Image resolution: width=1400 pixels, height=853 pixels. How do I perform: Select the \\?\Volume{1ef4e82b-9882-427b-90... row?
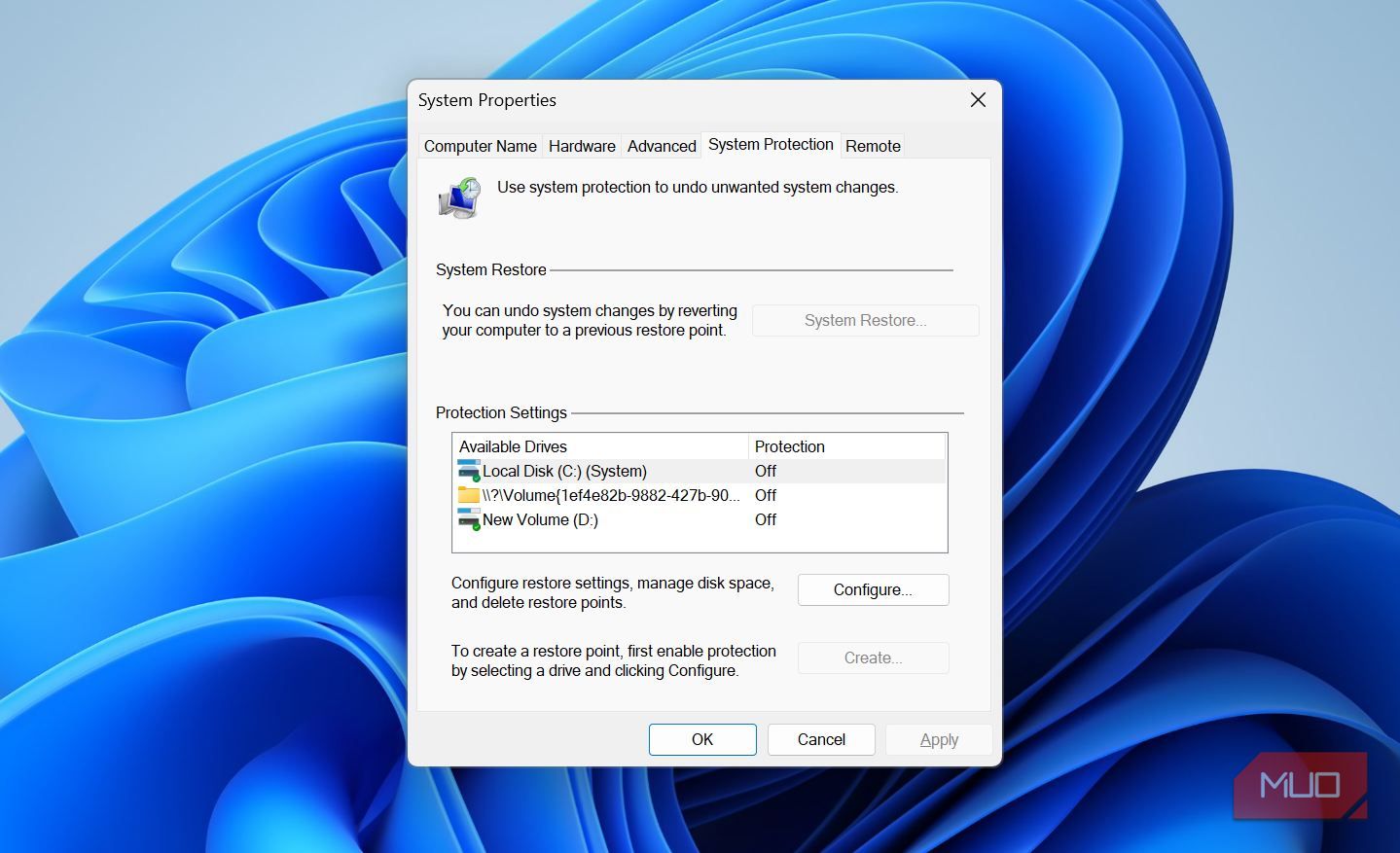[700, 495]
